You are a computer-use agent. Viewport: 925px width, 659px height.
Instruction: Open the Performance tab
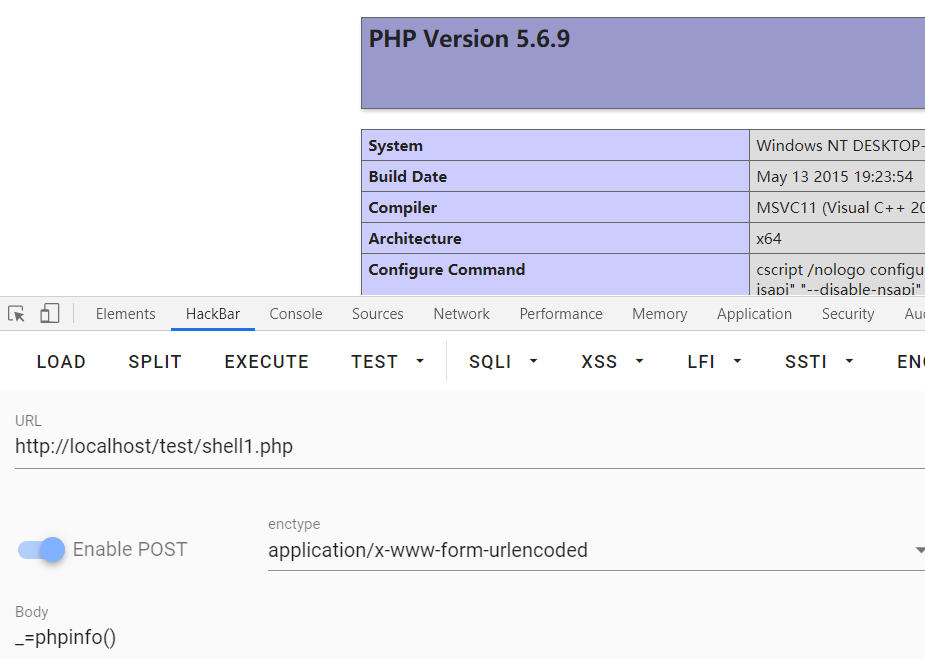560,314
